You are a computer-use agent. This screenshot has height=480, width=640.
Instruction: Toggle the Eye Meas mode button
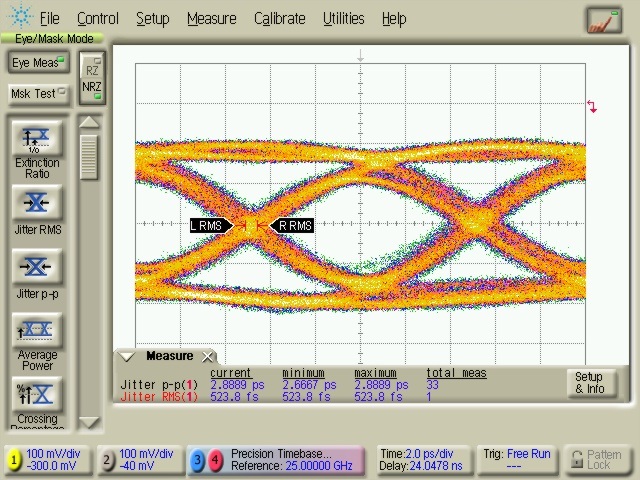point(37,63)
